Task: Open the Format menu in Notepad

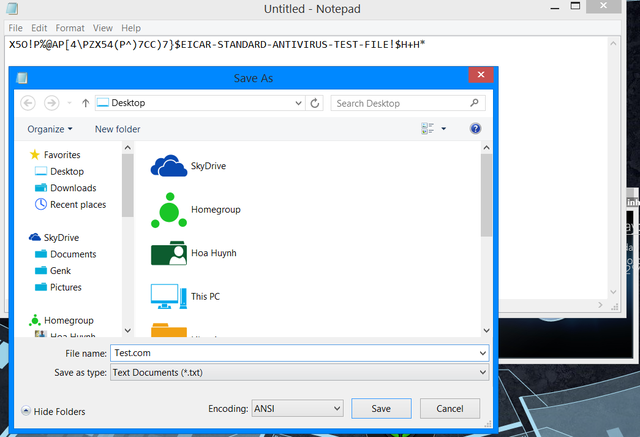Action: (x=70, y=28)
